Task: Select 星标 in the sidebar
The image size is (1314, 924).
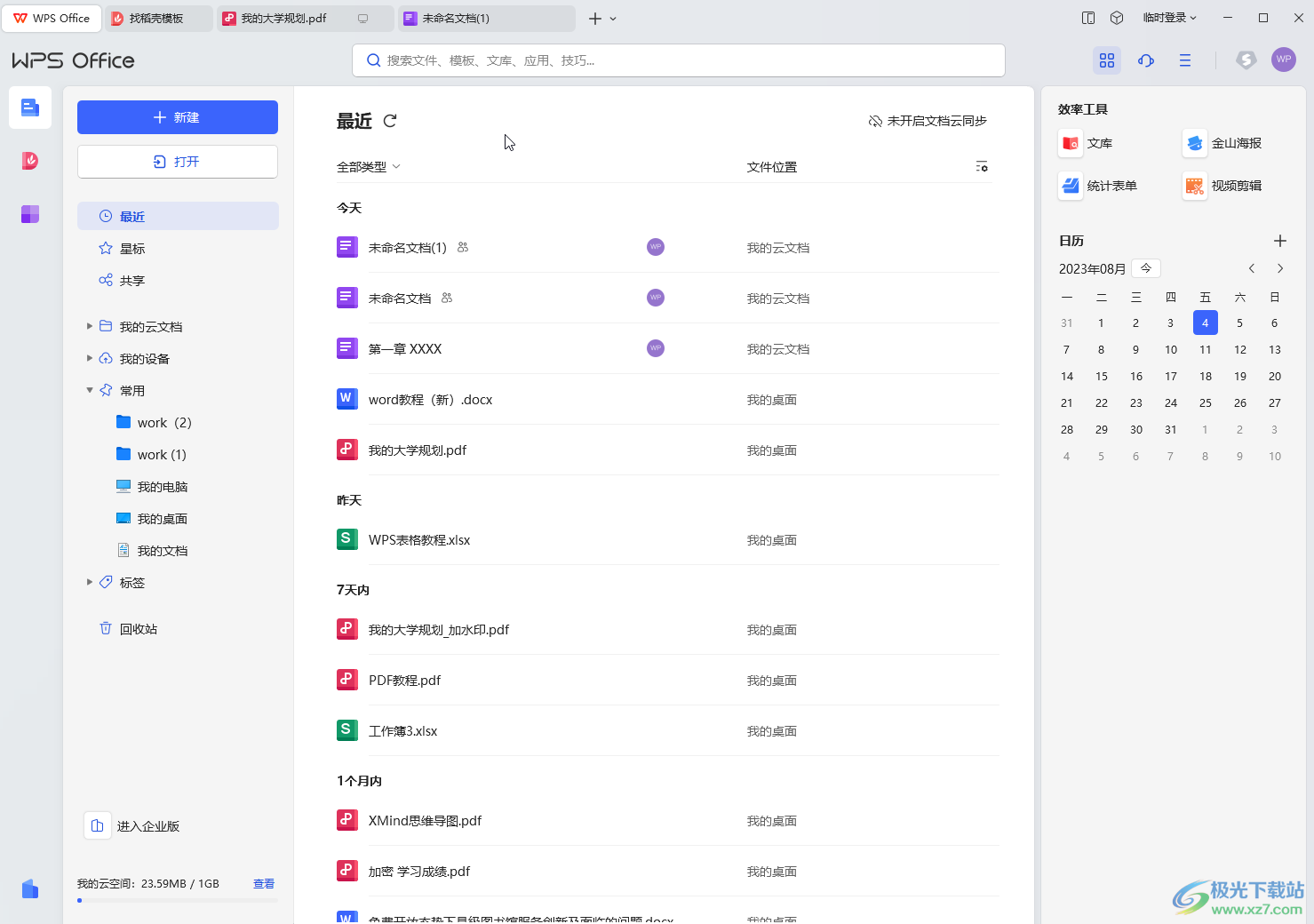Action: [178, 249]
